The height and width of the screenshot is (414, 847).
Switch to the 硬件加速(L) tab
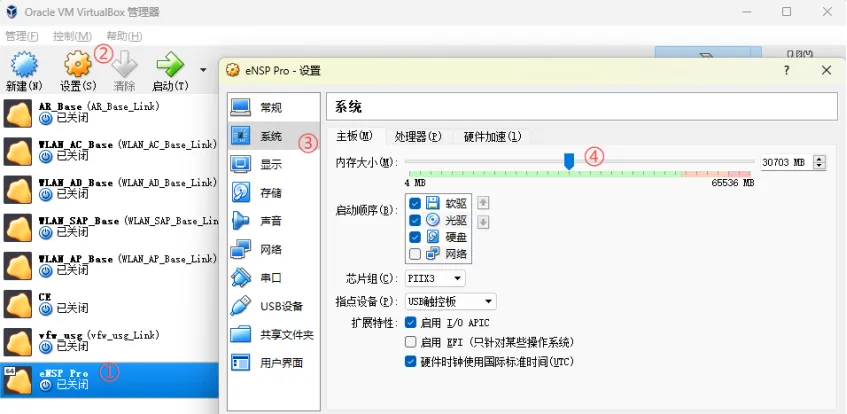point(492,137)
